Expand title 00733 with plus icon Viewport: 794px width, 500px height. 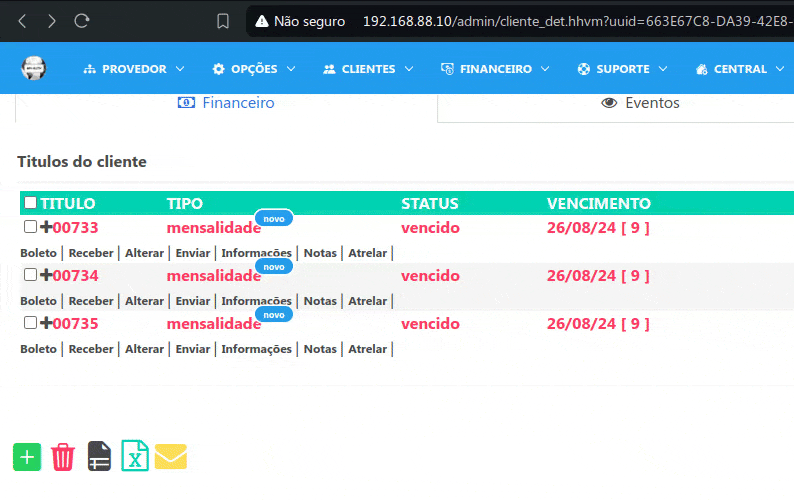pyautogui.click(x=45, y=227)
